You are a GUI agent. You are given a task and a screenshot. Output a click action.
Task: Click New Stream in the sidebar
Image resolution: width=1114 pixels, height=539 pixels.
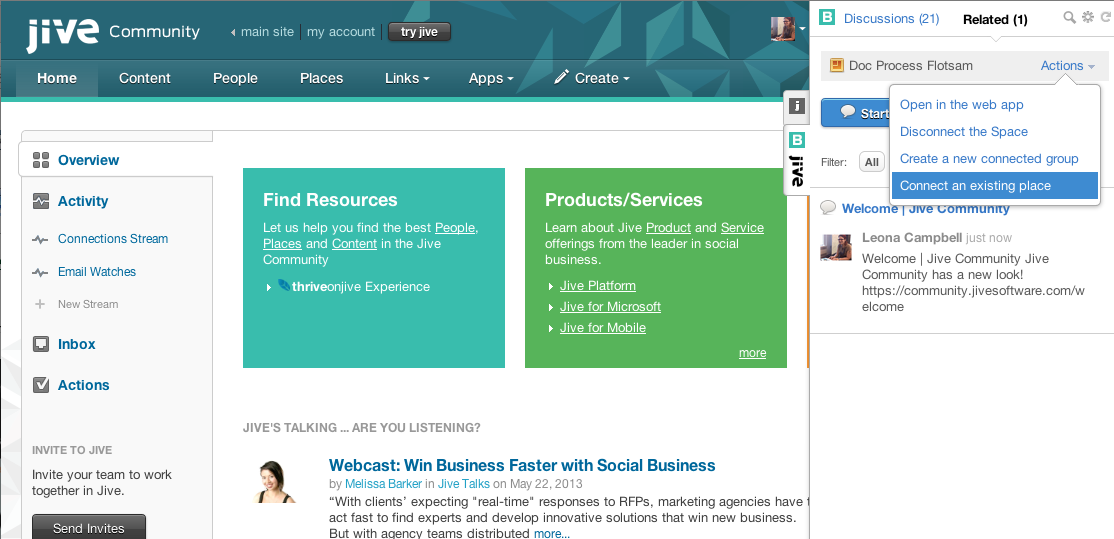(x=88, y=304)
